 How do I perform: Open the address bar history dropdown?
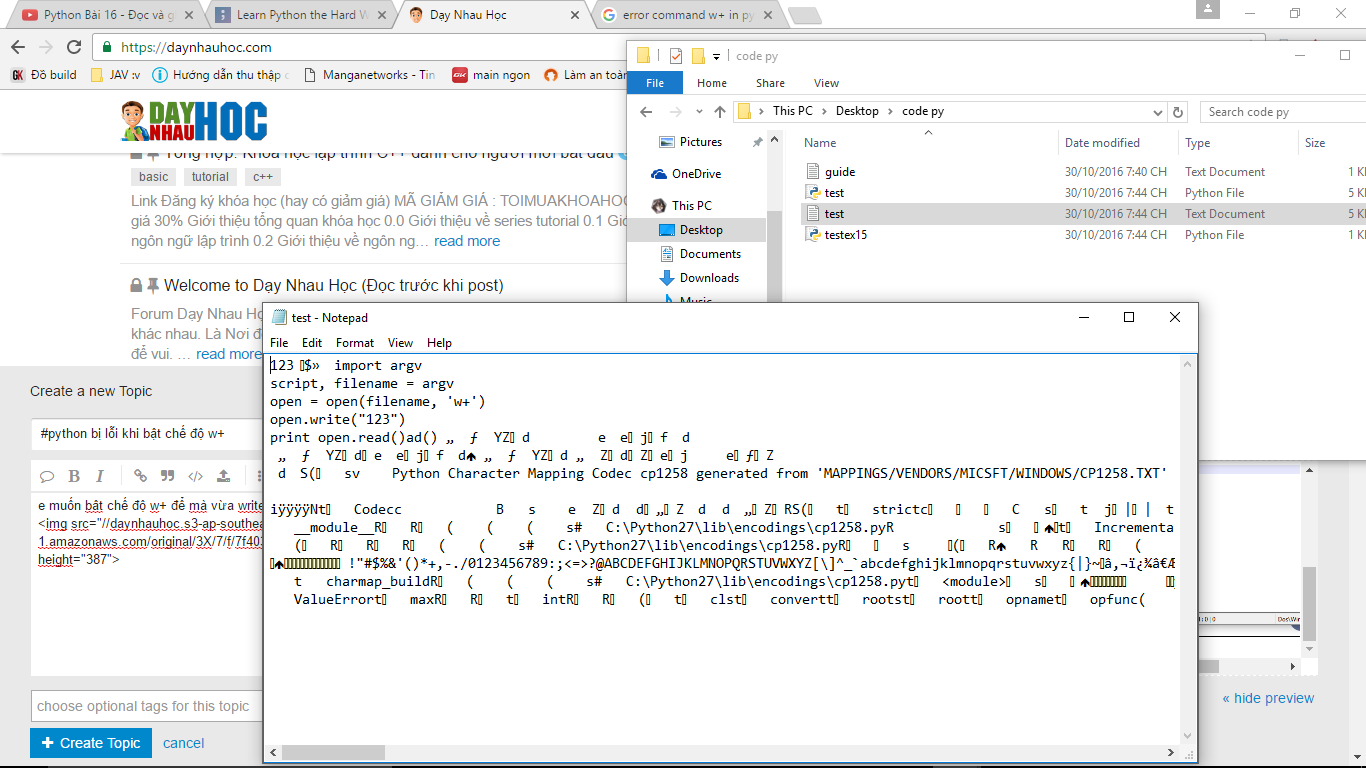tap(1158, 112)
